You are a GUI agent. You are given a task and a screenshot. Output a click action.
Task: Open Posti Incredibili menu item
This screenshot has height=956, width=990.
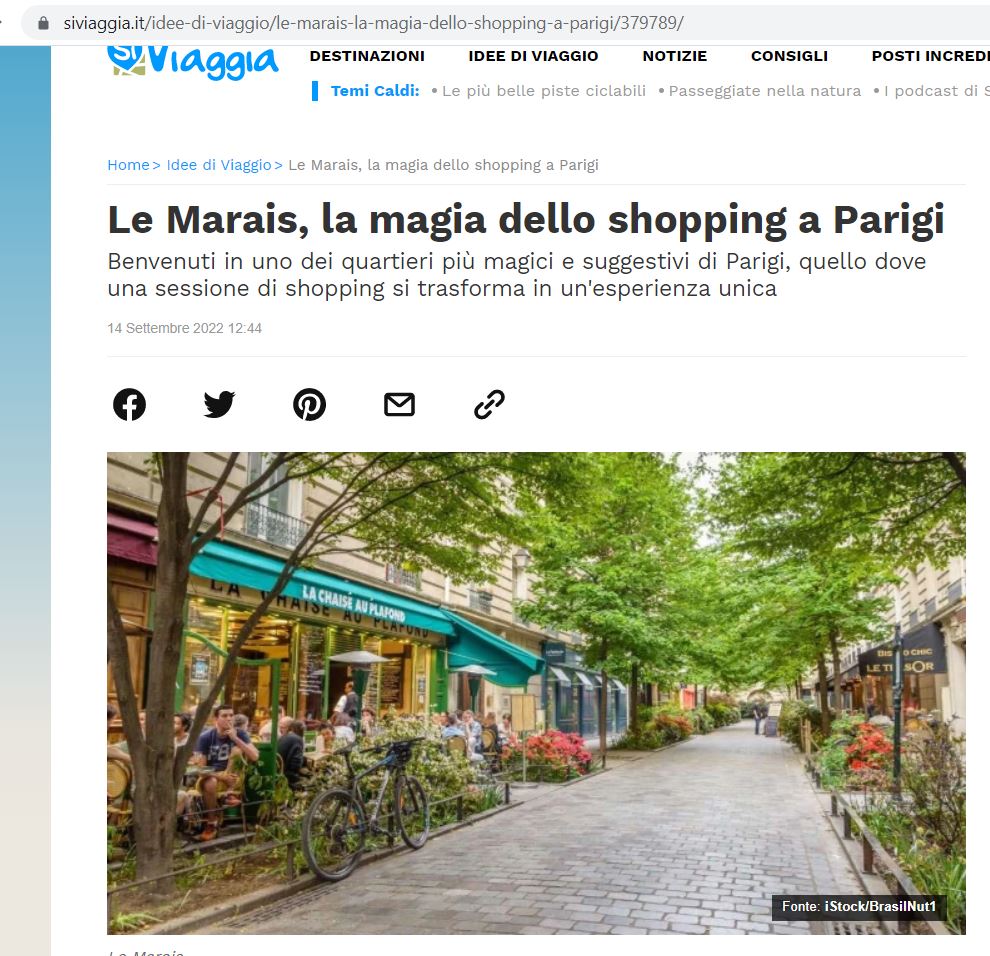(x=930, y=56)
